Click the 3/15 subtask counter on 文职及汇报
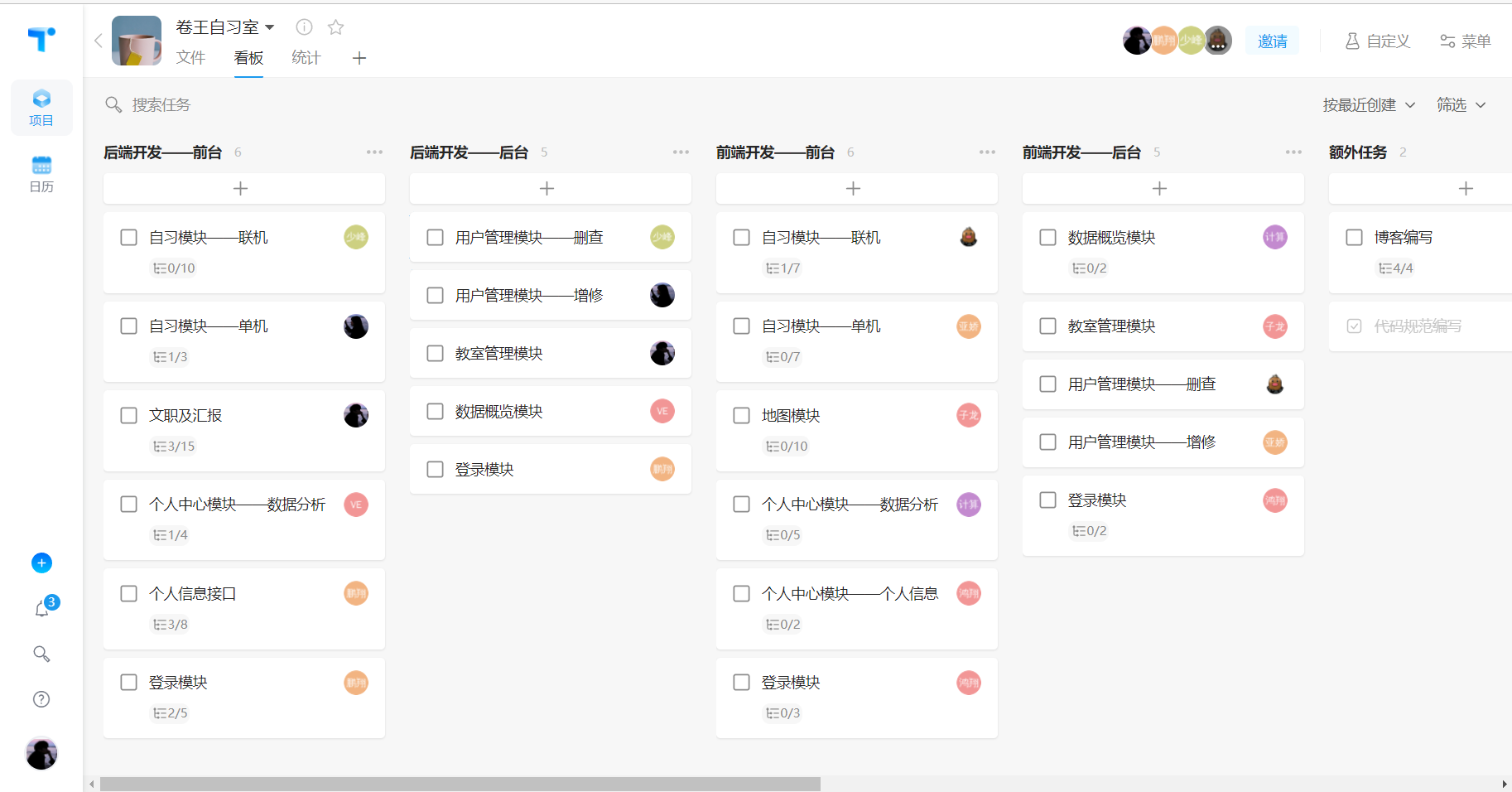 click(x=174, y=447)
